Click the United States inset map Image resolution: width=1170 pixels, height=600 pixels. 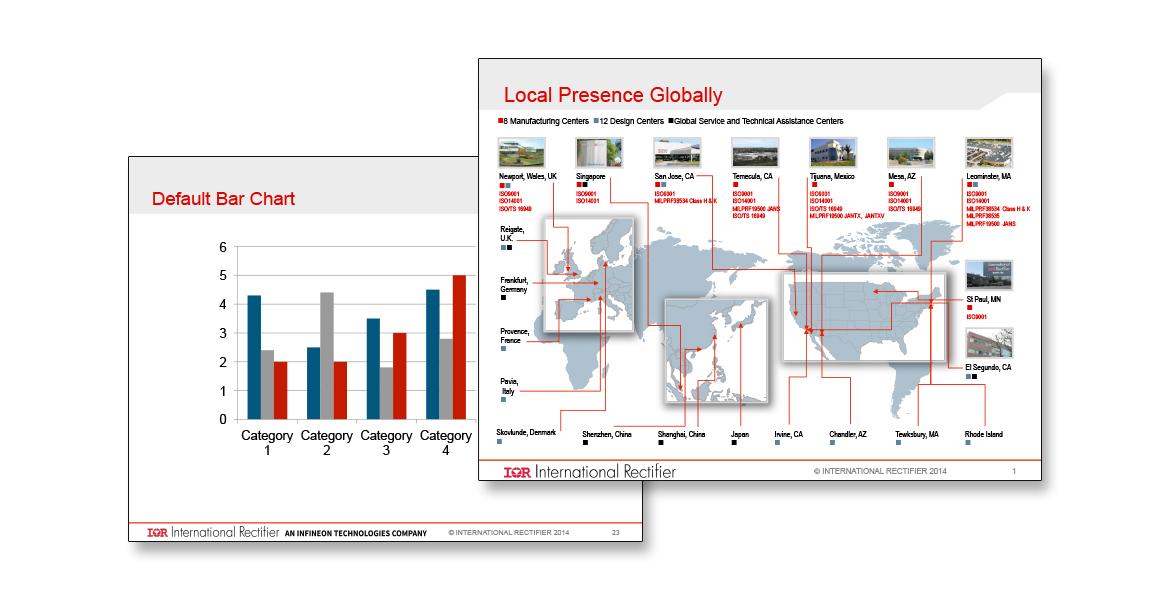pos(862,316)
